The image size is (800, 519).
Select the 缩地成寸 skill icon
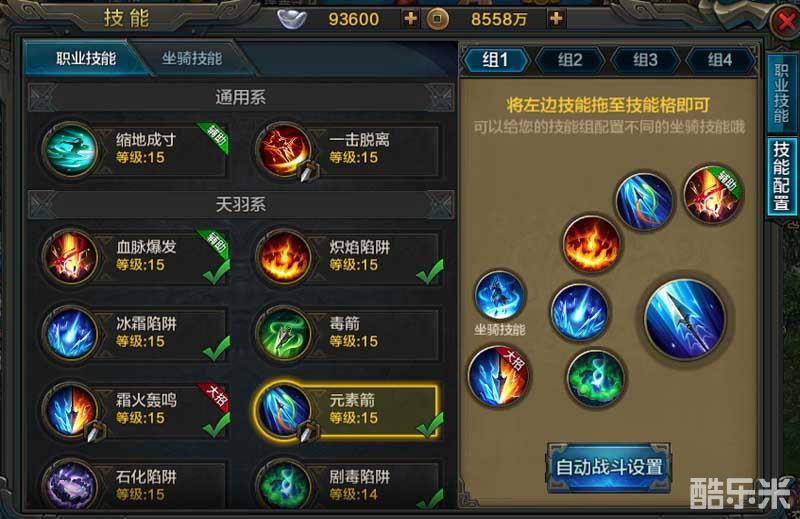point(70,150)
